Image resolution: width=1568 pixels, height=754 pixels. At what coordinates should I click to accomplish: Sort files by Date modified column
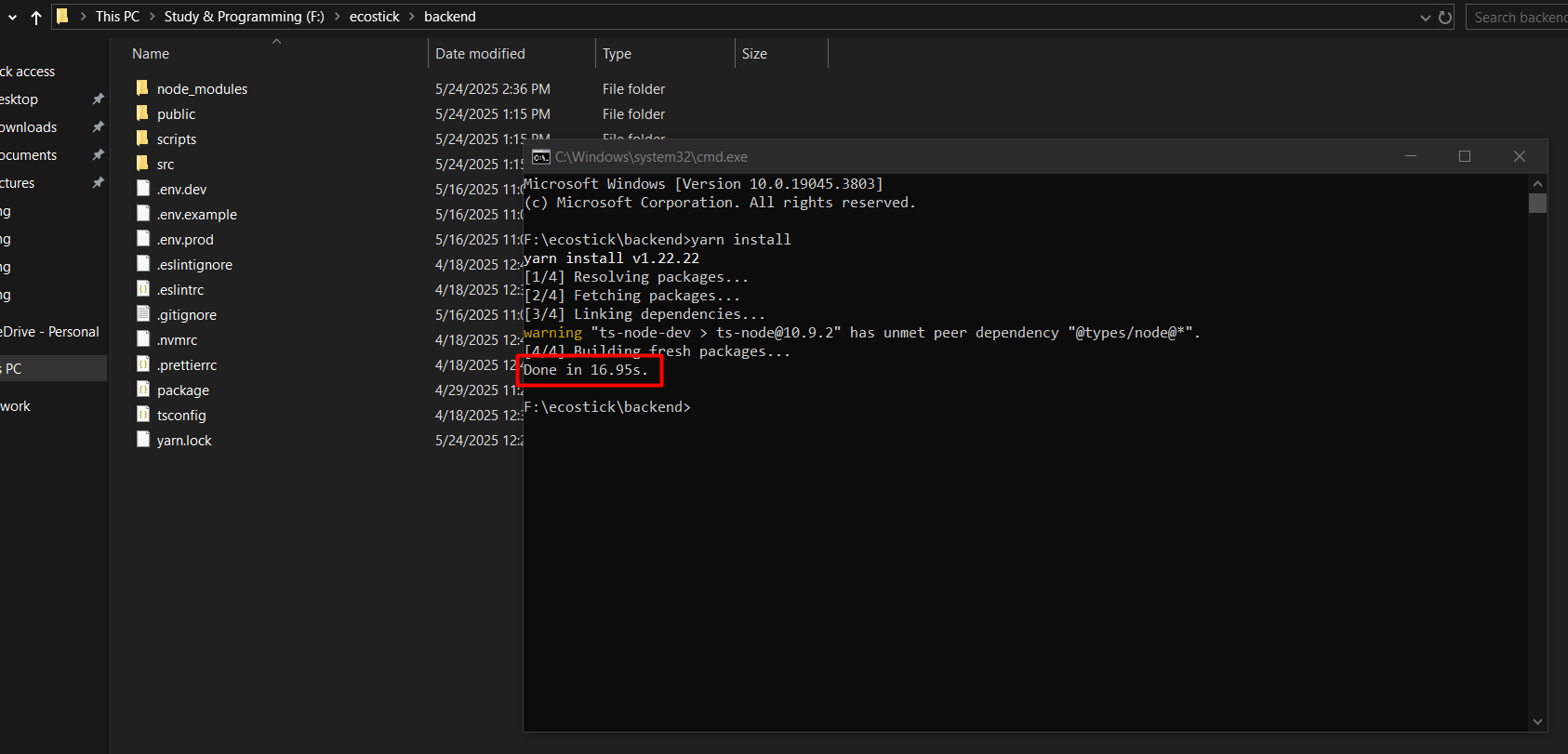pos(480,54)
